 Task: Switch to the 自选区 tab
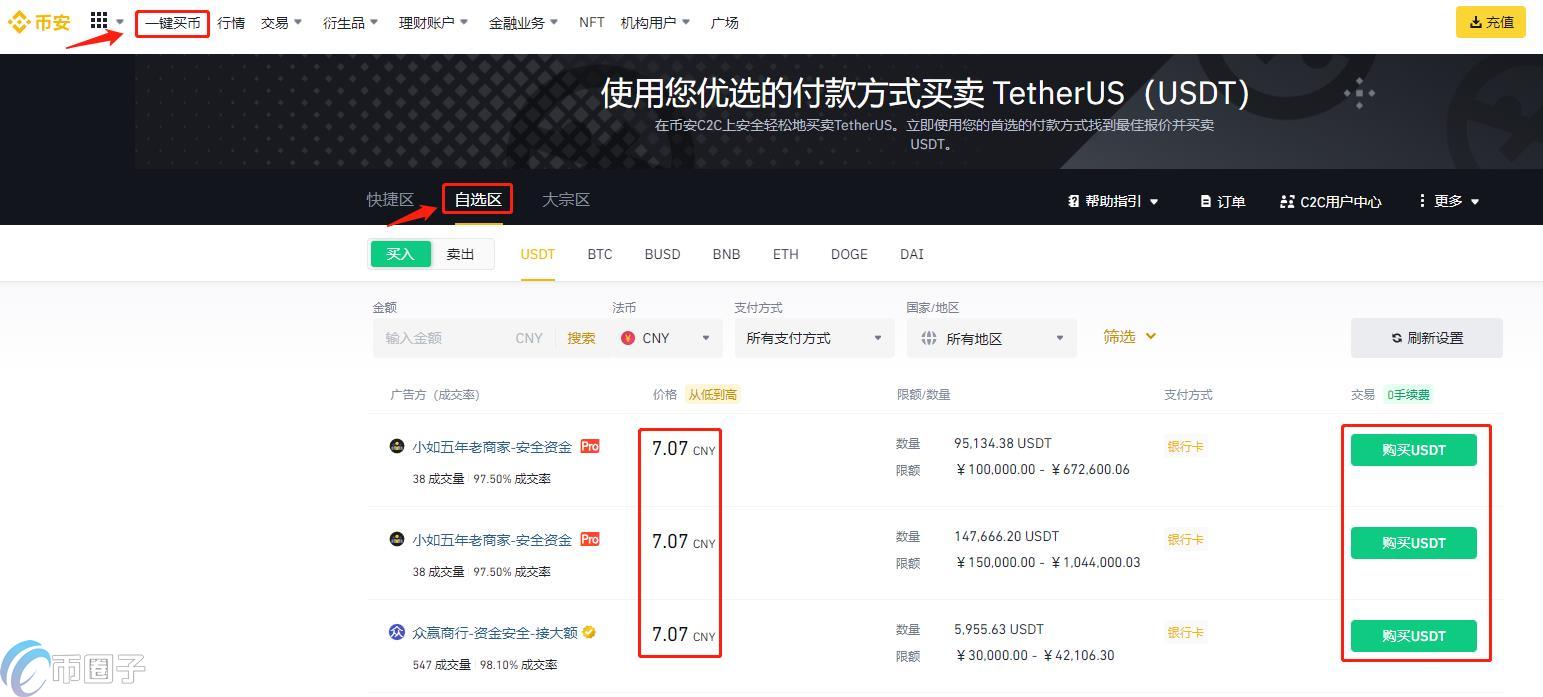(478, 200)
